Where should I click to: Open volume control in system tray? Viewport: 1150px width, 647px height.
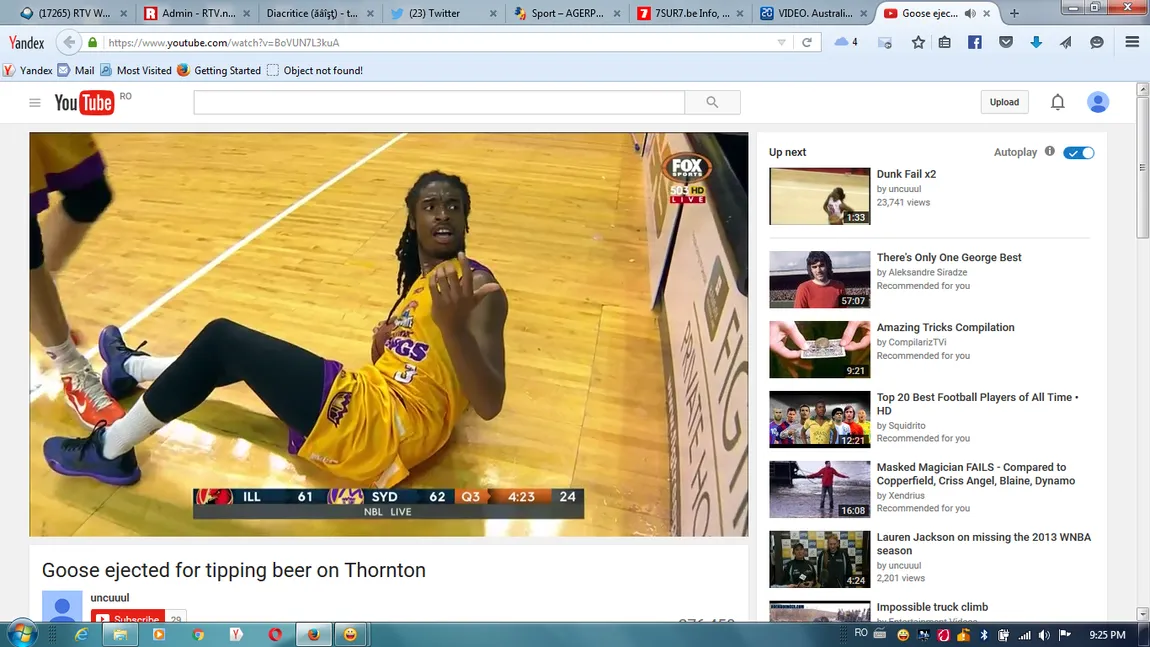click(x=1044, y=635)
